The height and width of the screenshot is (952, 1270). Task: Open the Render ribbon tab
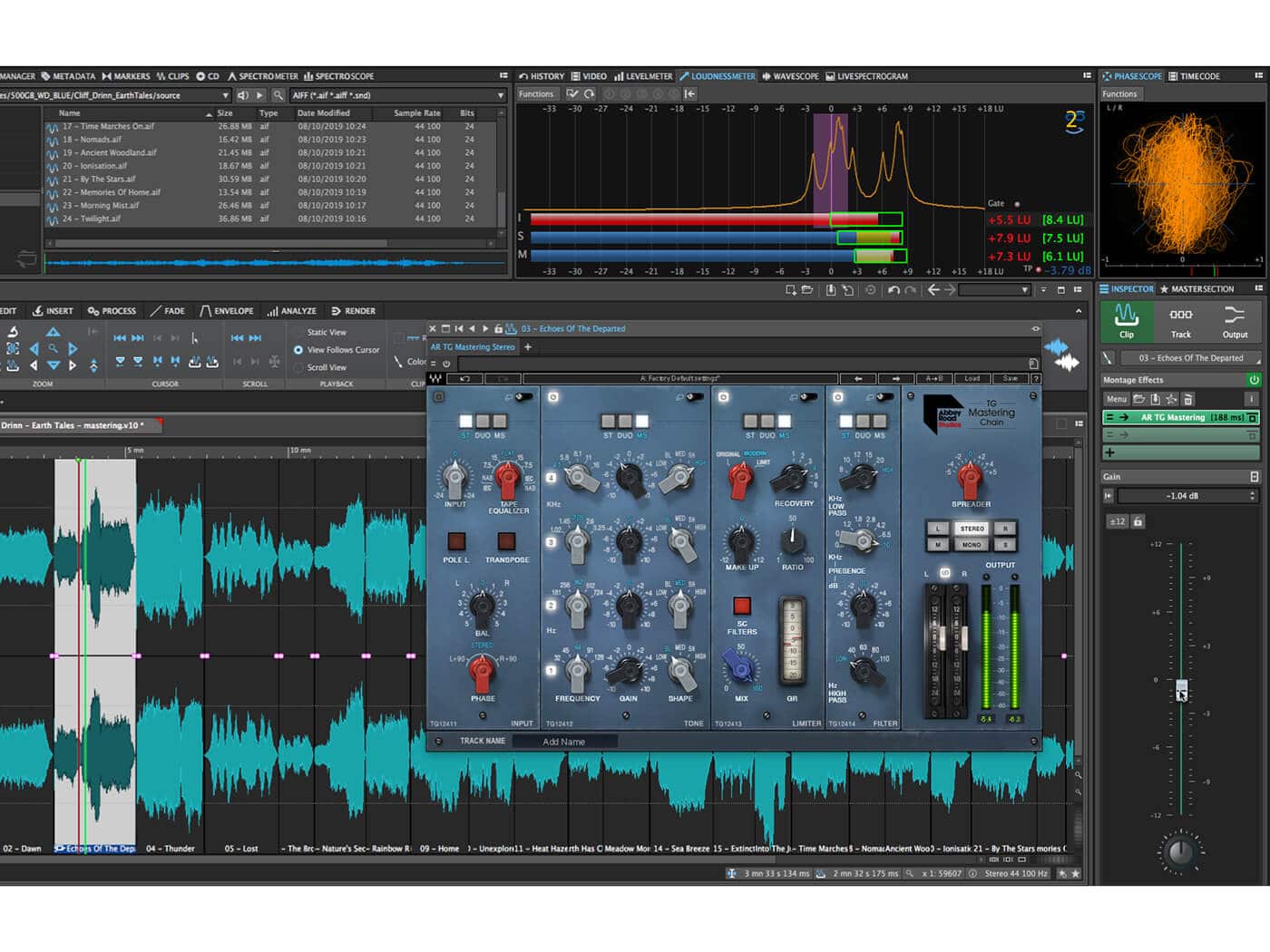[353, 311]
